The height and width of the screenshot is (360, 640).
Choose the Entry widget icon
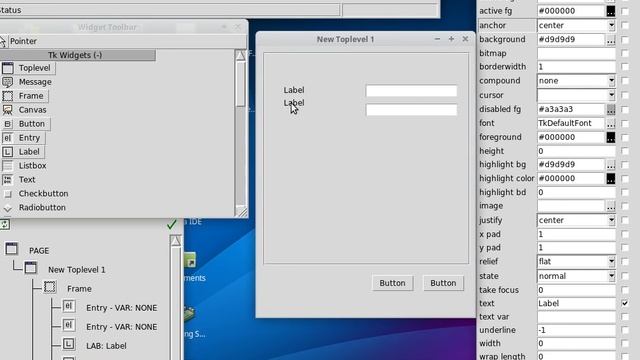coord(8,138)
